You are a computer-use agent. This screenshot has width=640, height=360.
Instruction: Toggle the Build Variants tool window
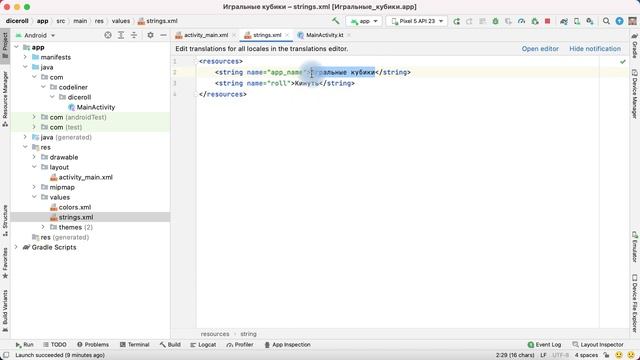coord(5,311)
